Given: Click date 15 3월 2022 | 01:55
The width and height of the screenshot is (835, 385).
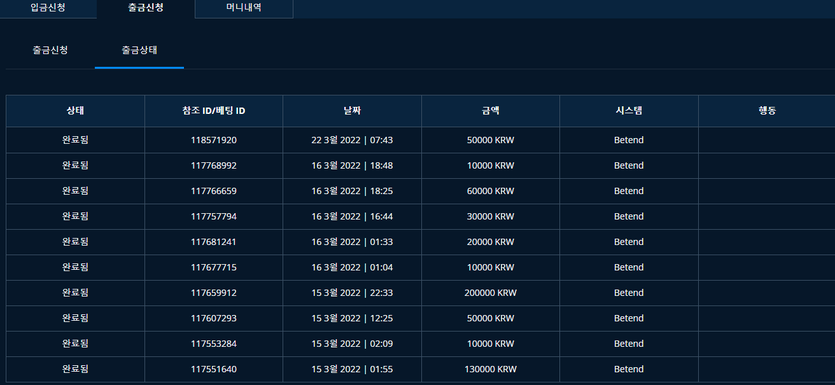Looking at the screenshot, I should click(x=352, y=369).
